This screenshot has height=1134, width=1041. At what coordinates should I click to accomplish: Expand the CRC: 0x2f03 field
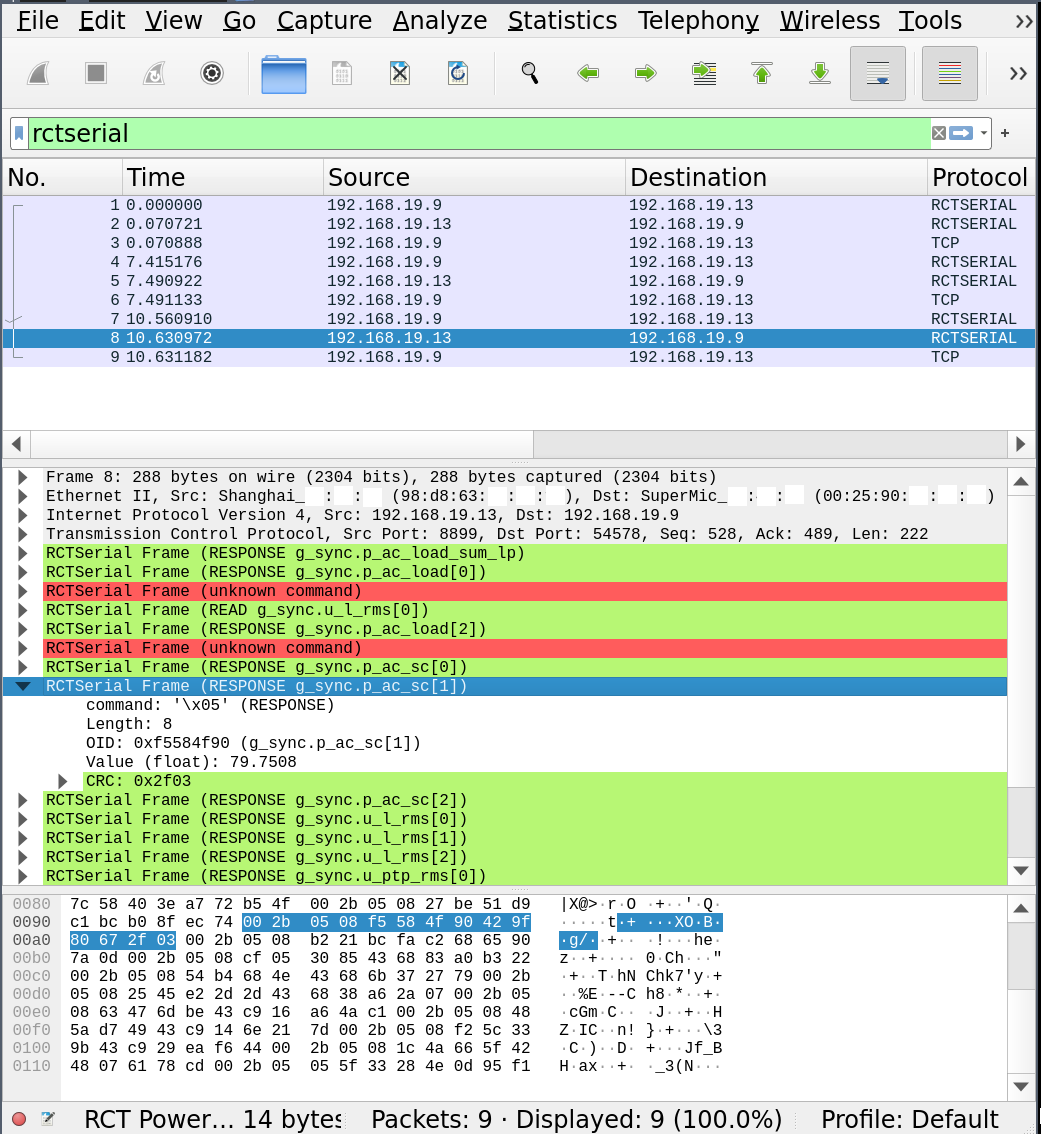click(x=63, y=781)
